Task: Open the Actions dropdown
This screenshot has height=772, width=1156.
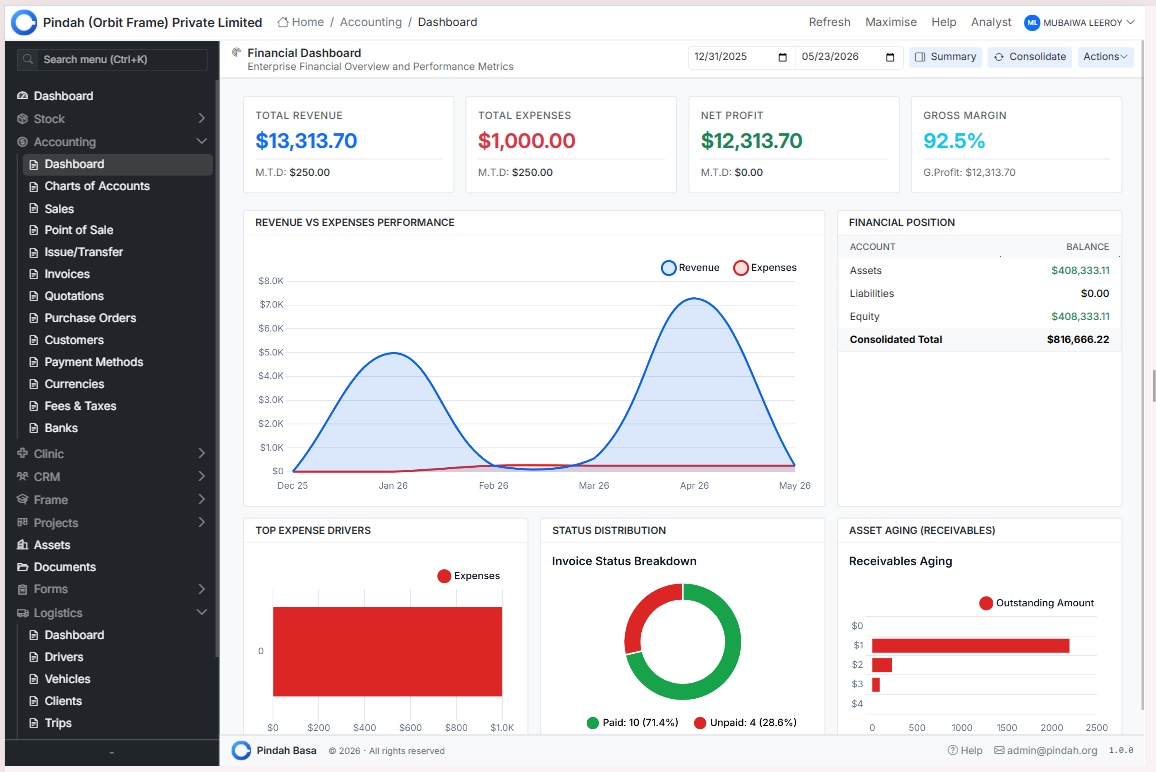Action: tap(1105, 57)
